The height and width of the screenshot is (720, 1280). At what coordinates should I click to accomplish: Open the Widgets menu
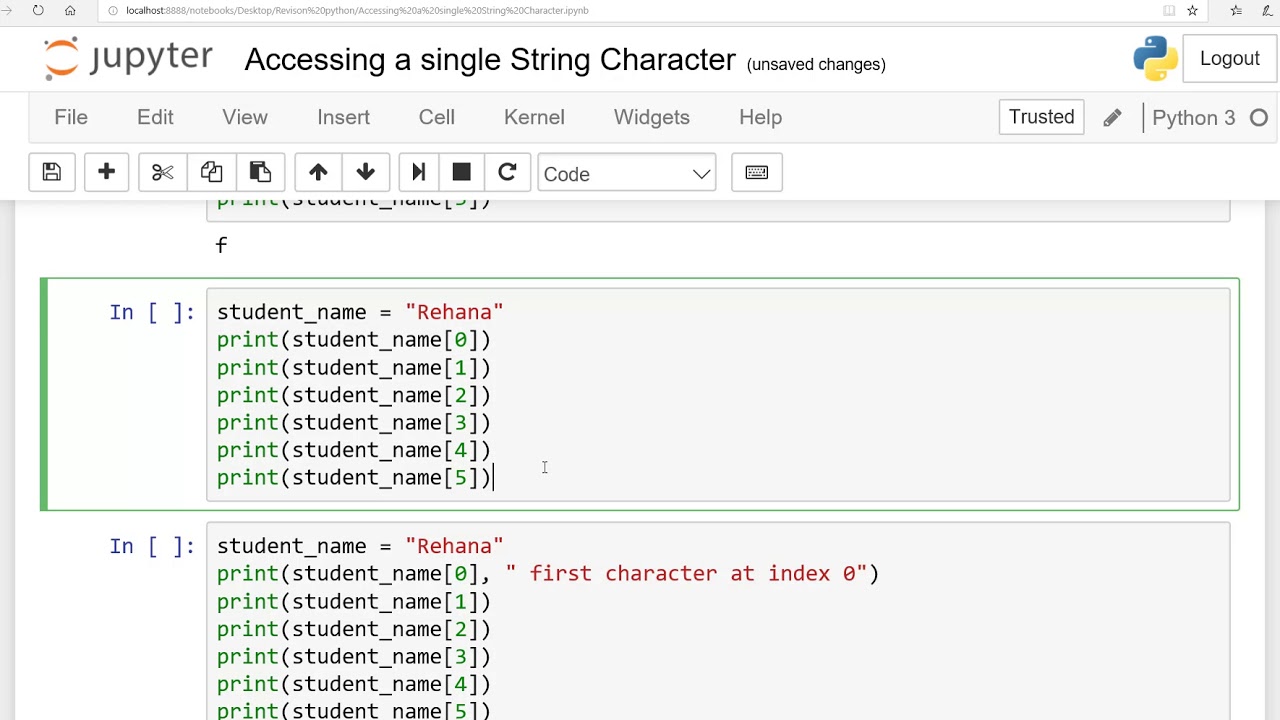(651, 117)
